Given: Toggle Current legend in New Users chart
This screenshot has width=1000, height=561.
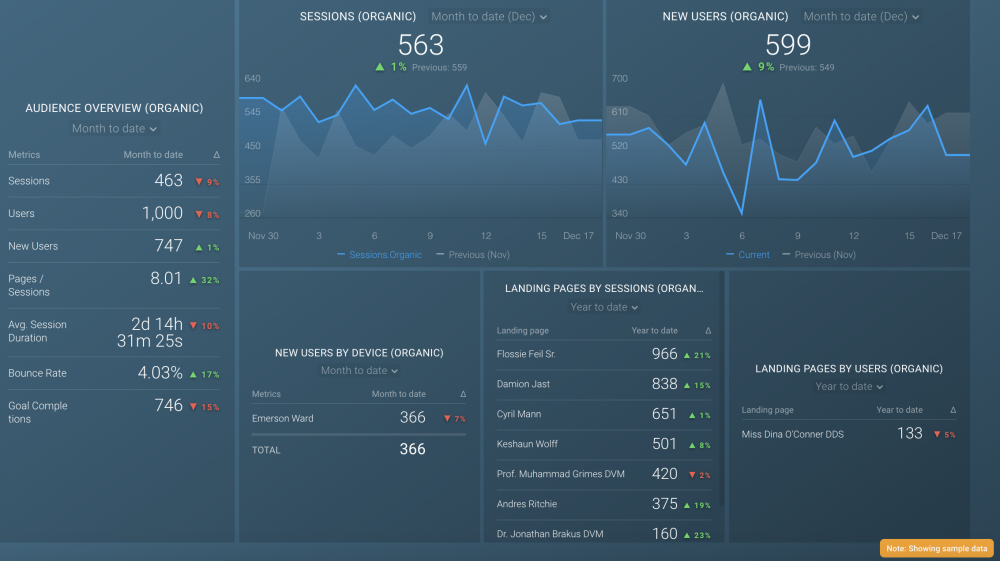Looking at the screenshot, I should (x=747, y=255).
